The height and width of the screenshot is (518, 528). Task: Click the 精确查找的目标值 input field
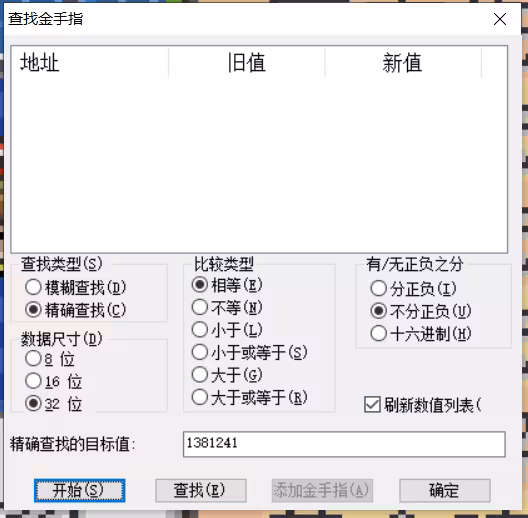pos(344,444)
